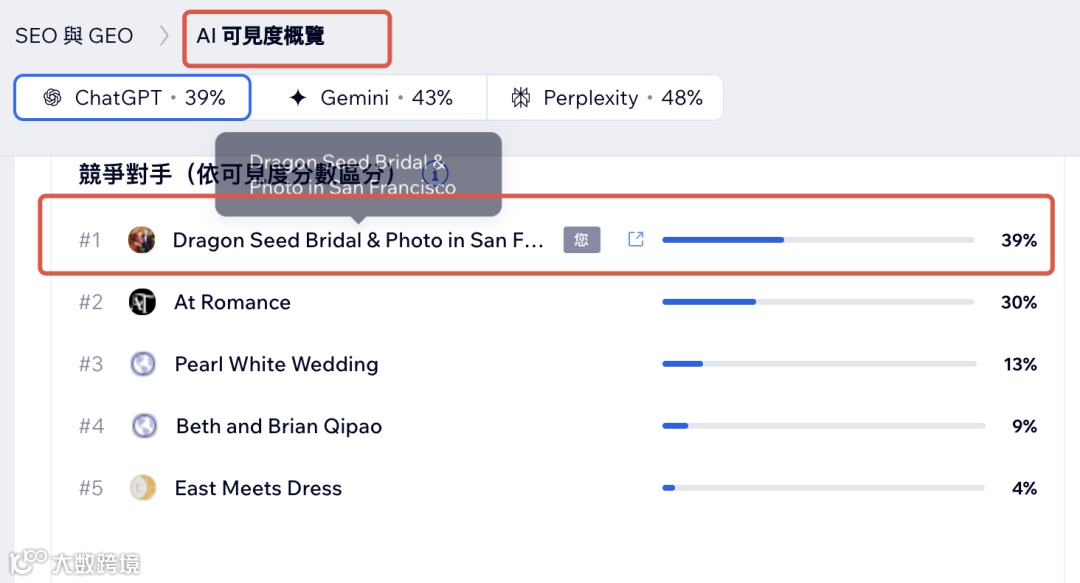Switch to the Gemini 43% tab
This screenshot has width=1080, height=583.
tap(369, 98)
